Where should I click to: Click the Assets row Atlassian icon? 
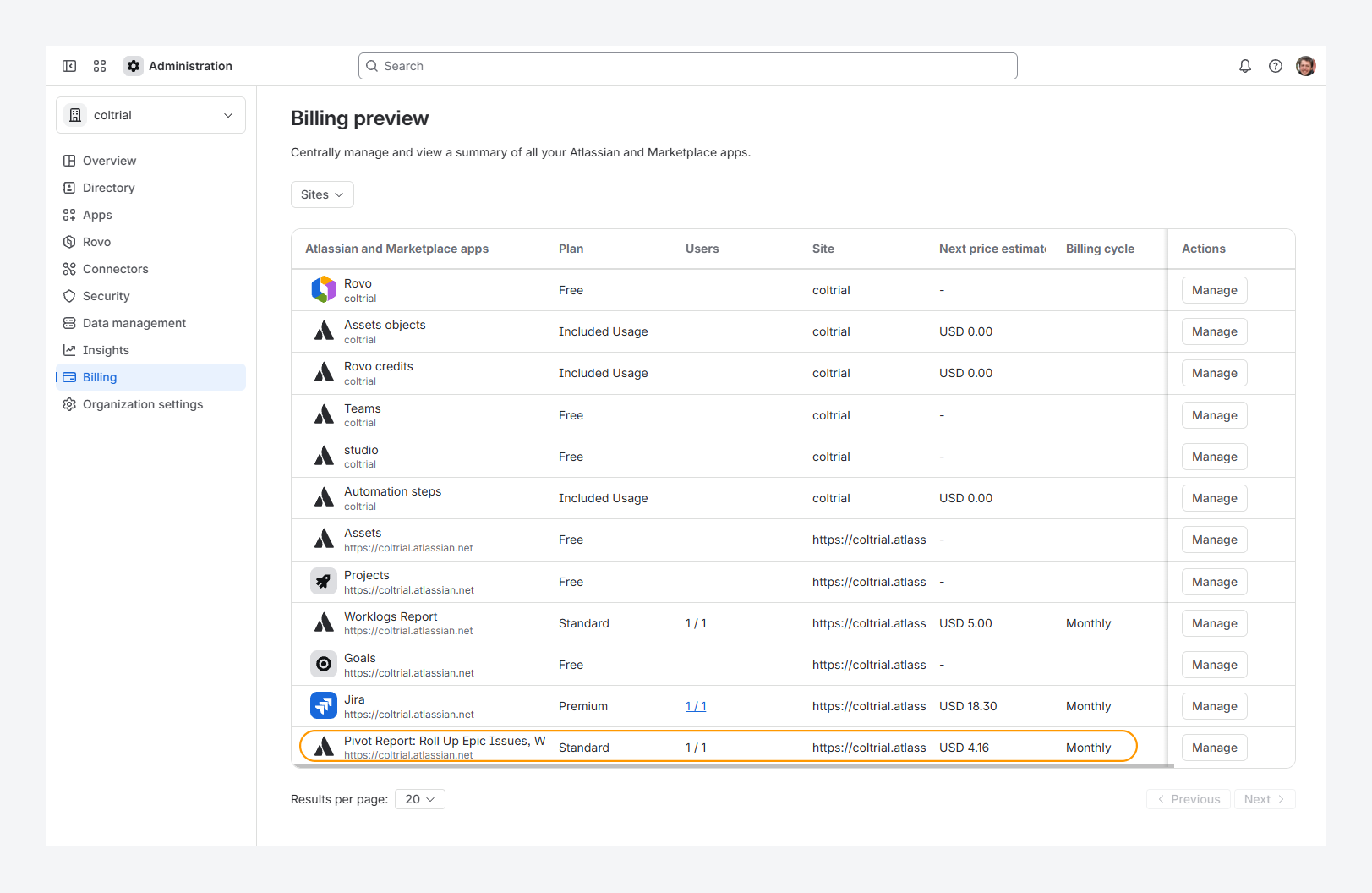[324, 540]
